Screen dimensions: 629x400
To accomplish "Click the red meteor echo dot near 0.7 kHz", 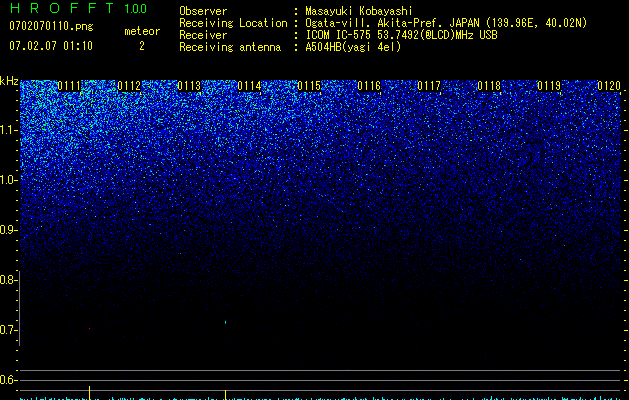I will pos(89,329).
